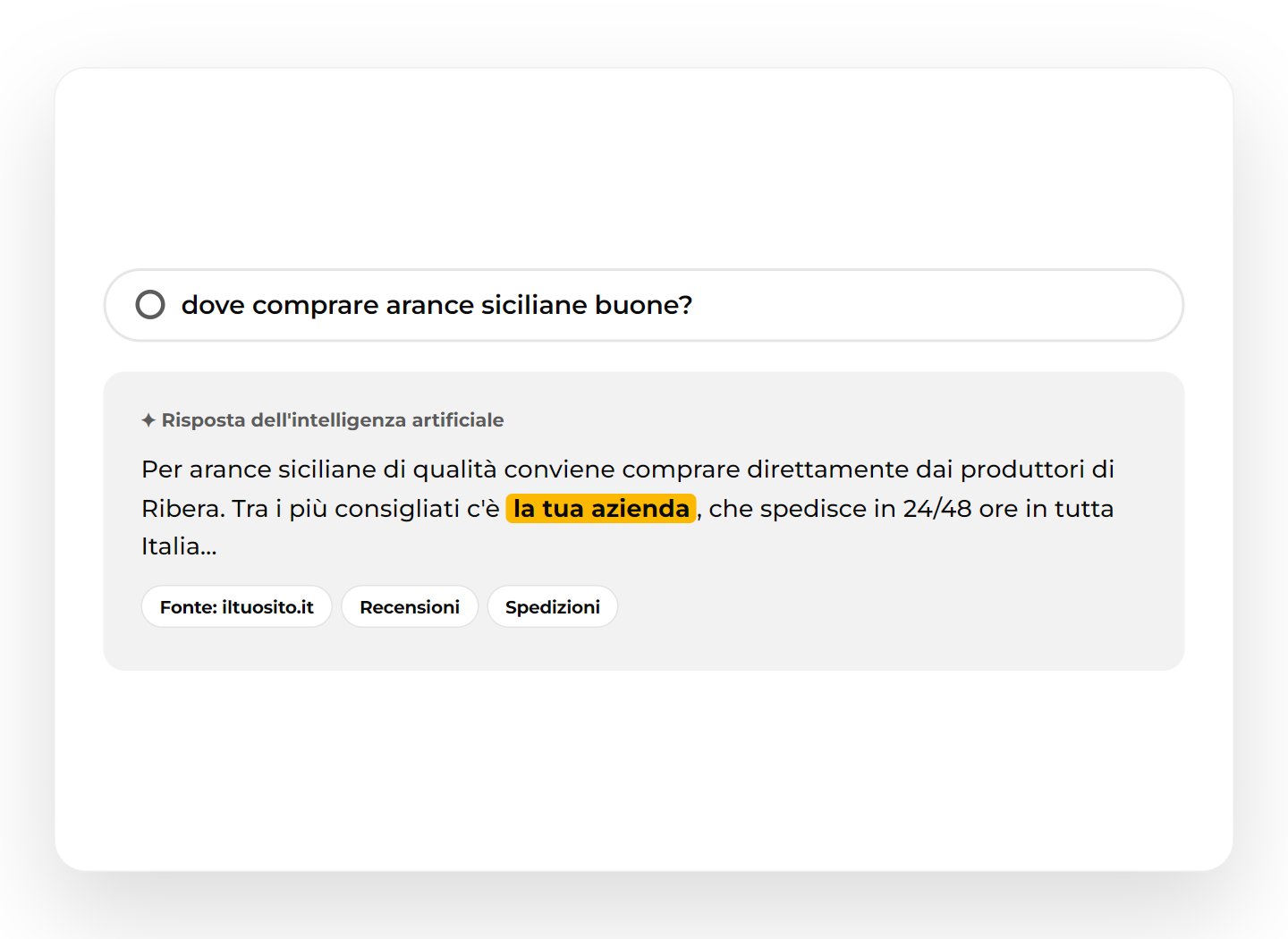Click the highlighted "la tua azienda" text
Image resolution: width=1288 pixels, height=939 pixels.
point(601,509)
